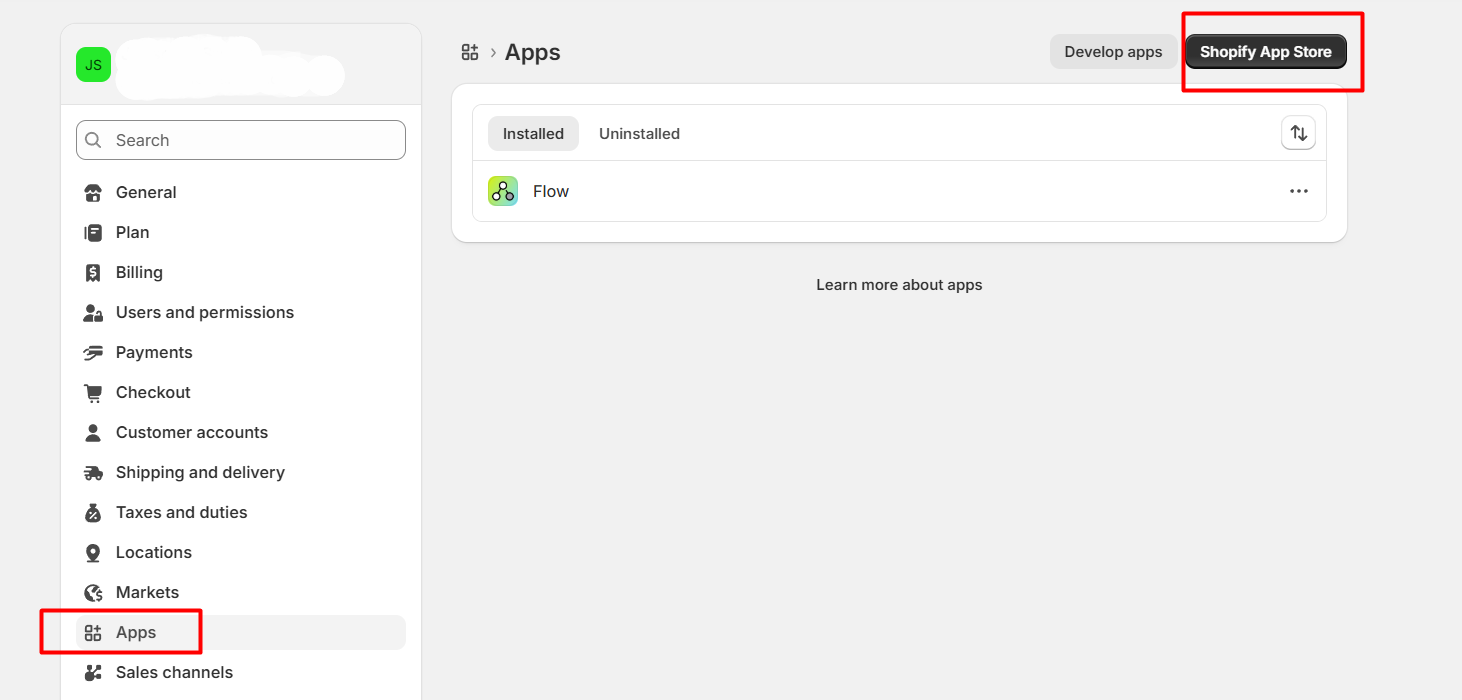Follow the Learn more about apps link

coord(899,285)
